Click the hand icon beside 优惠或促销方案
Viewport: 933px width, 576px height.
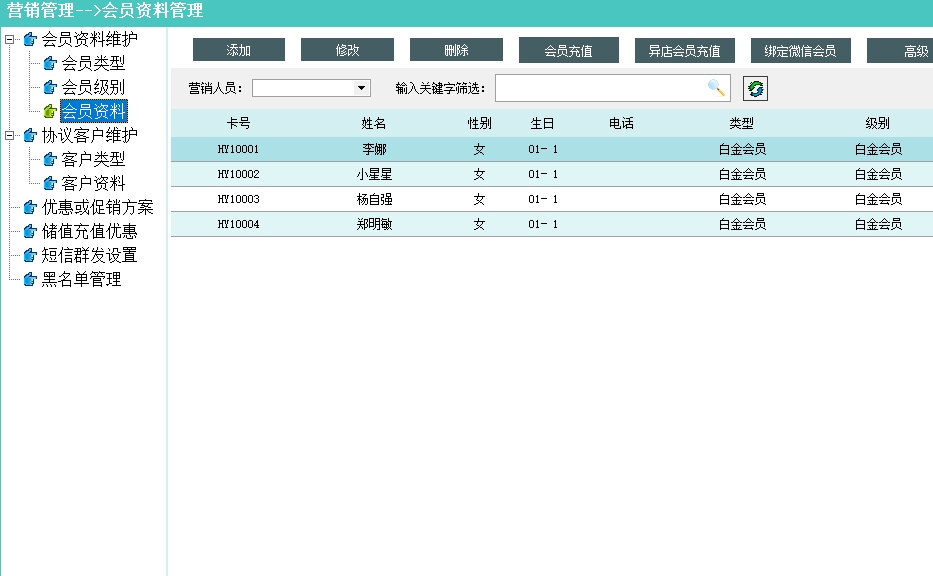pyautogui.click(x=29, y=208)
